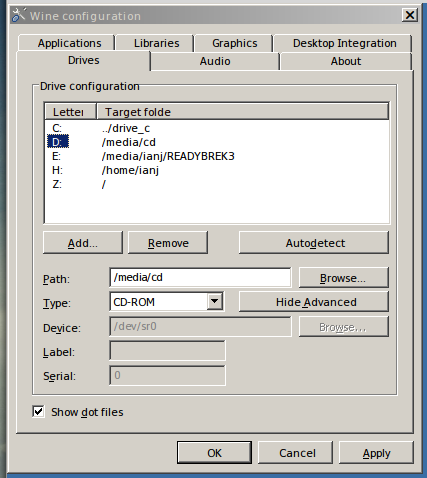
Task: Browse for the drive path
Action: click(344, 277)
